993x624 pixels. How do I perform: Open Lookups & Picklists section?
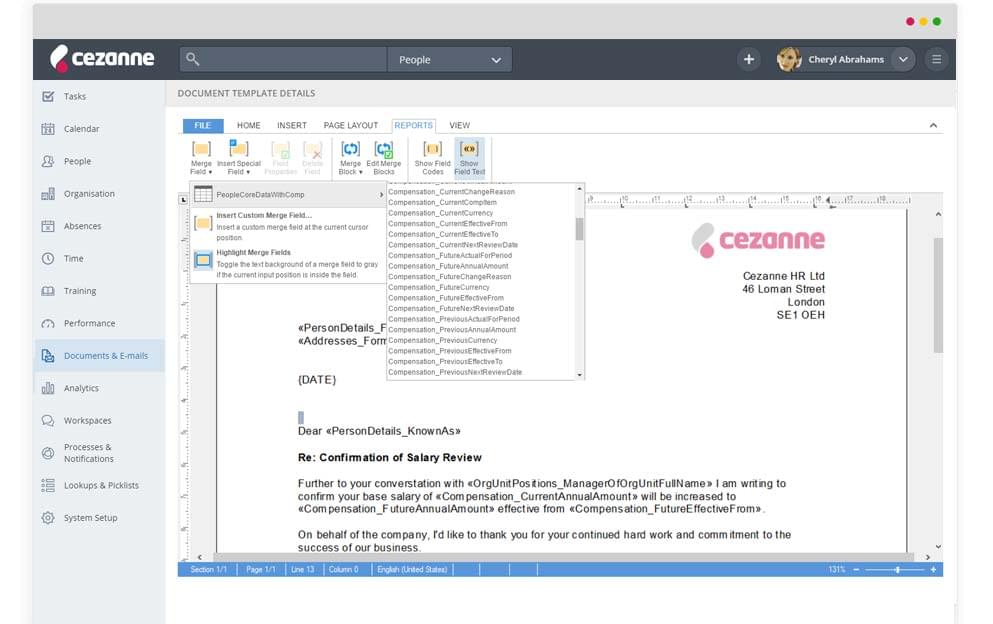point(101,485)
